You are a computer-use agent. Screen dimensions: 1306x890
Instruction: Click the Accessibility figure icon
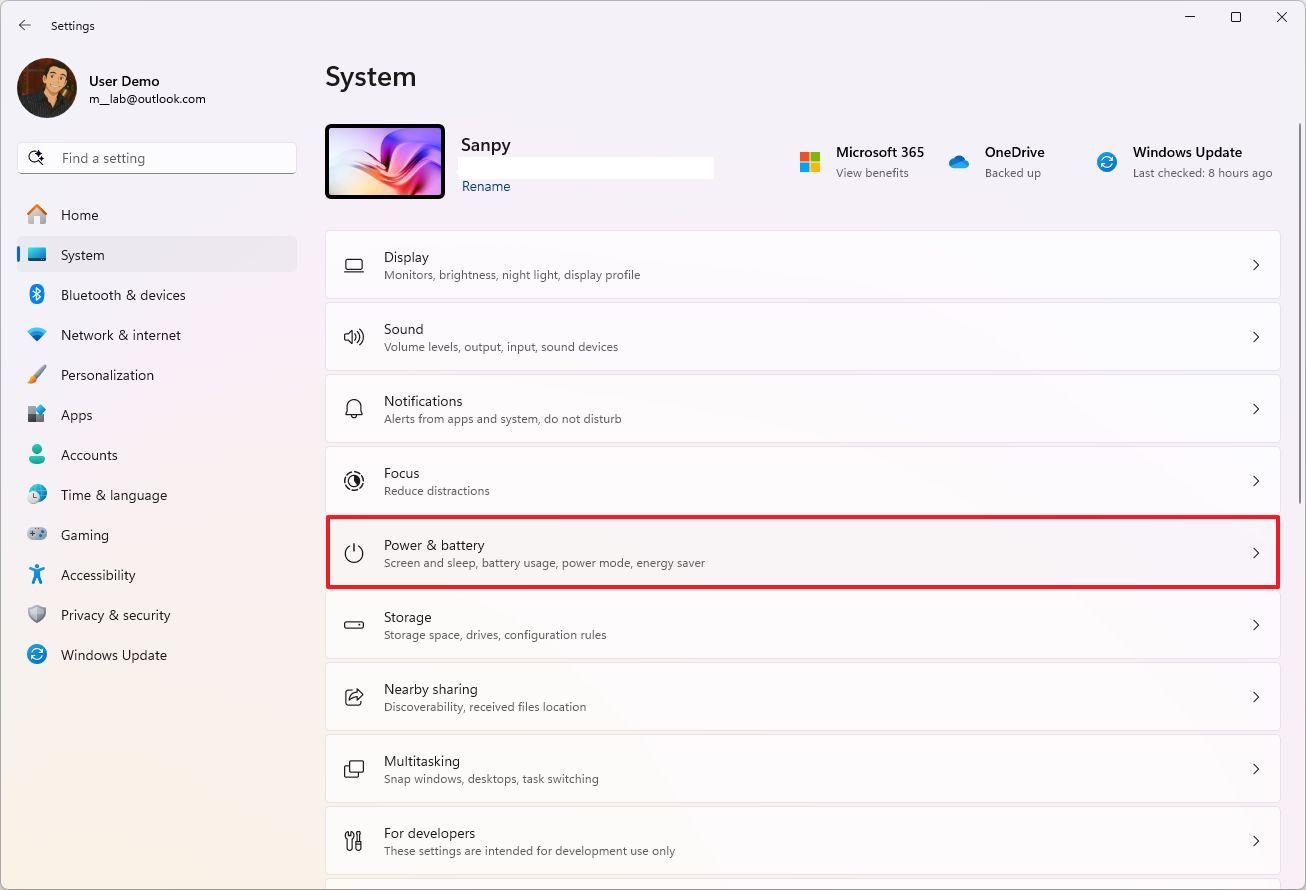point(37,575)
